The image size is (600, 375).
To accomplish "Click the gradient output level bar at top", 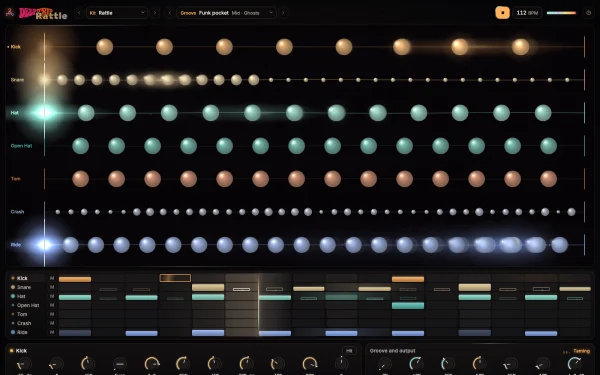I will [x=561, y=13].
